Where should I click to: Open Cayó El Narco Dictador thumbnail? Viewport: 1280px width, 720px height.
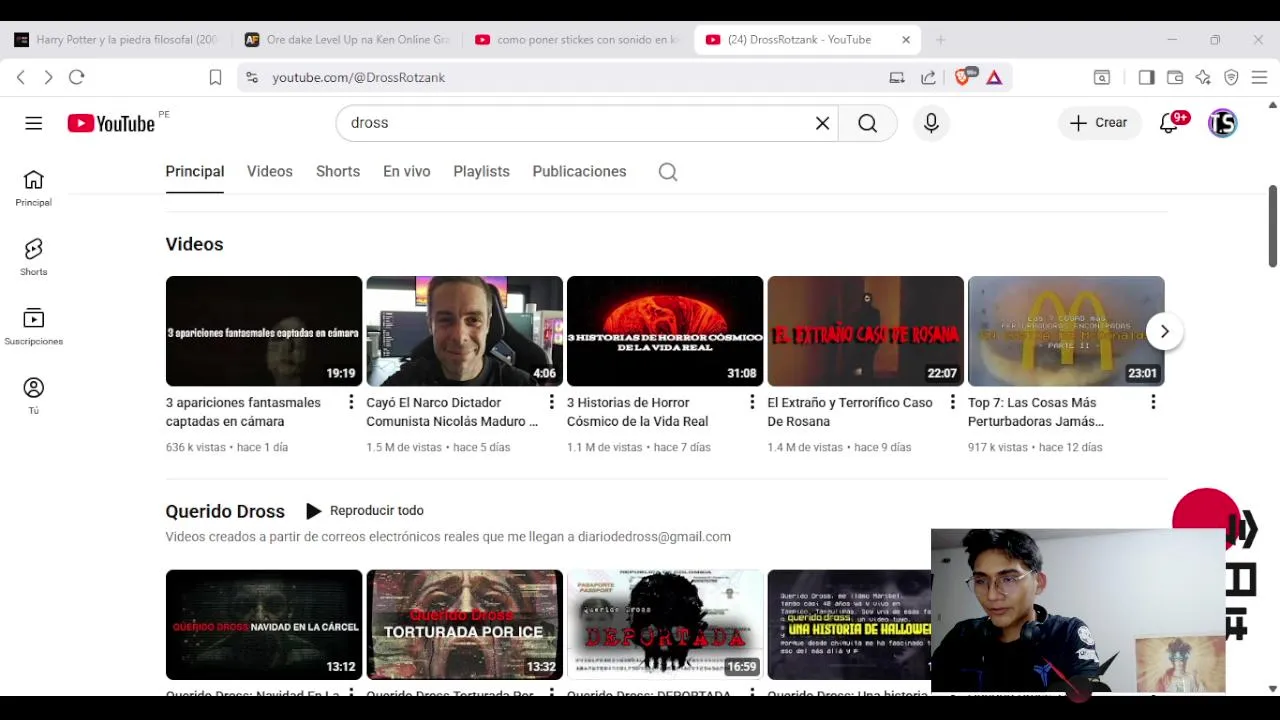464,331
